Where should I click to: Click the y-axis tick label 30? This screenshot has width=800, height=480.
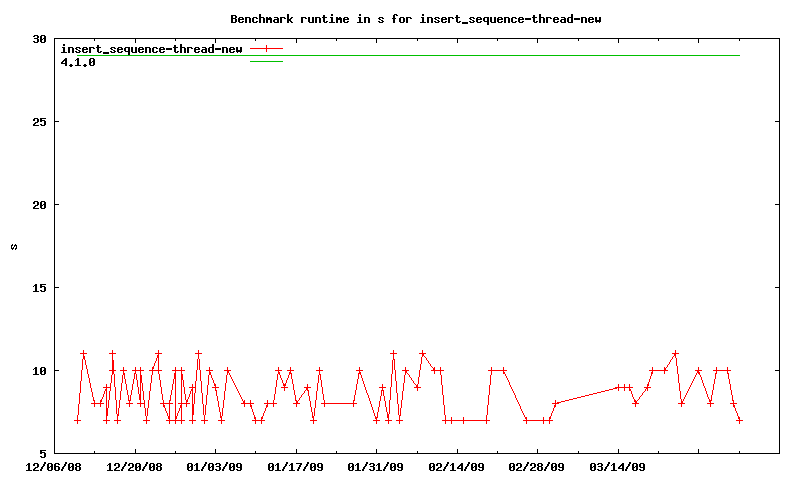[x=39, y=39]
